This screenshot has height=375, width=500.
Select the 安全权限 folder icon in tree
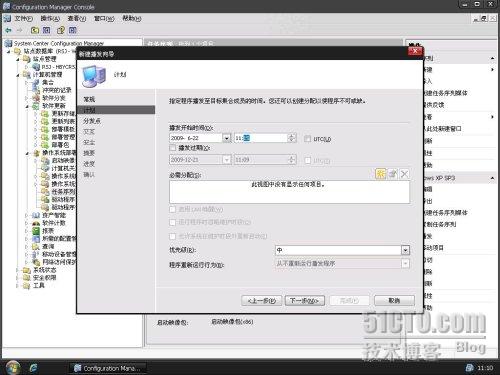tap(27, 278)
